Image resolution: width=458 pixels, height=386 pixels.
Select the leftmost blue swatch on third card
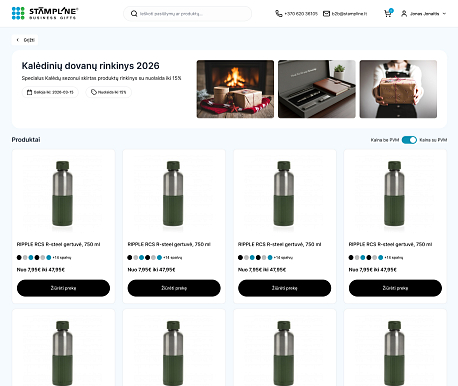click(252, 257)
